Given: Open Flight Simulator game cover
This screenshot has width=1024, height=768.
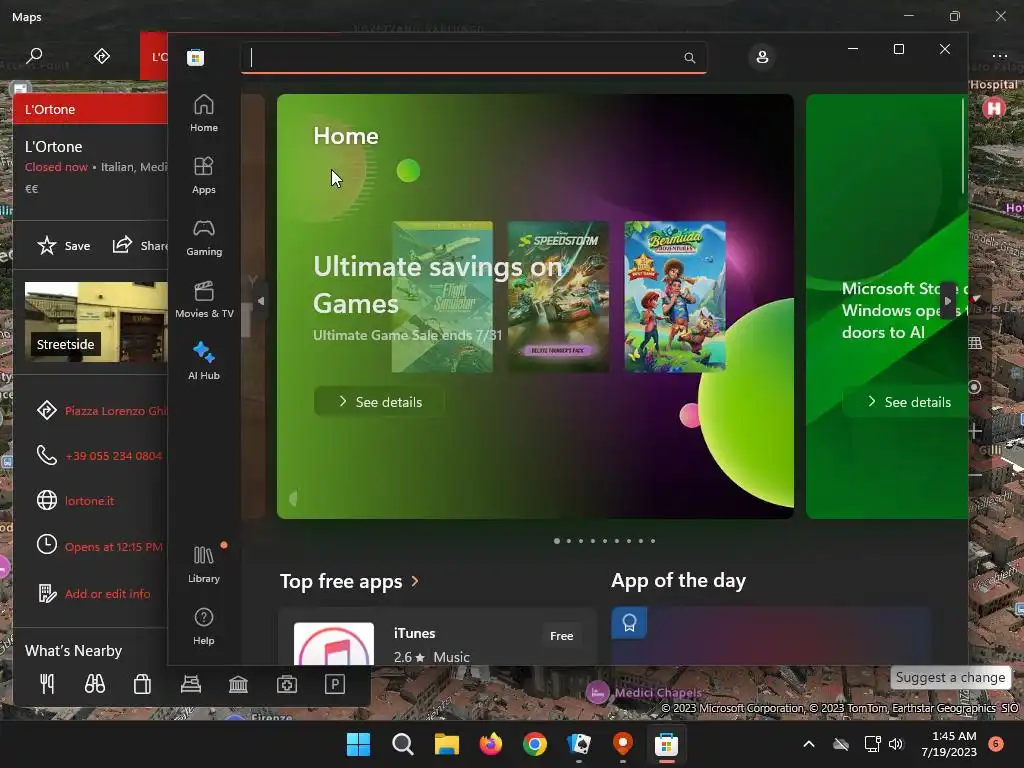Looking at the screenshot, I should pos(442,296).
